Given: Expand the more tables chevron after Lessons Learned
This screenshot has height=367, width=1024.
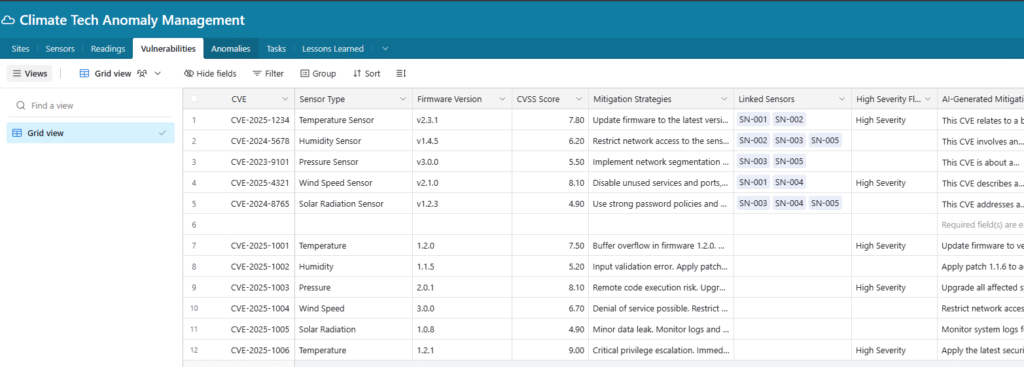Looking at the screenshot, I should pyautogui.click(x=385, y=48).
